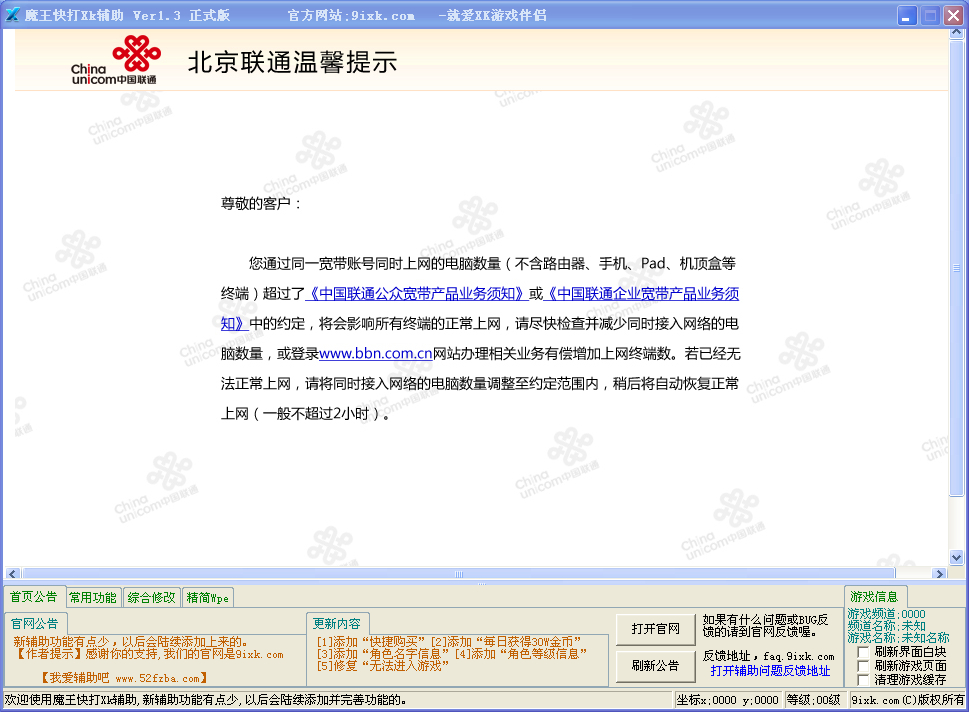Select the 官网公告 tab
This screenshot has height=712, width=969.
click(x=35, y=624)
